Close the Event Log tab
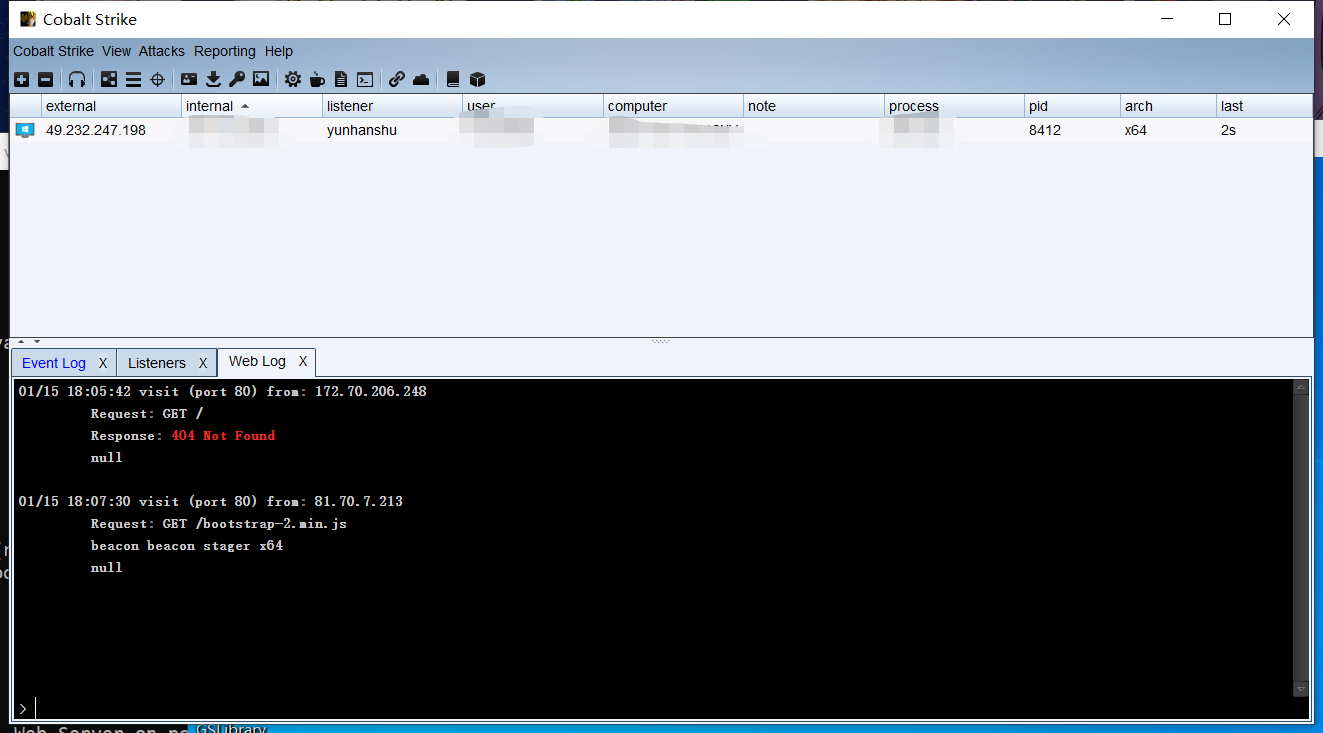Viewport: 1323px width, 733px height. [x=103, y=363]
